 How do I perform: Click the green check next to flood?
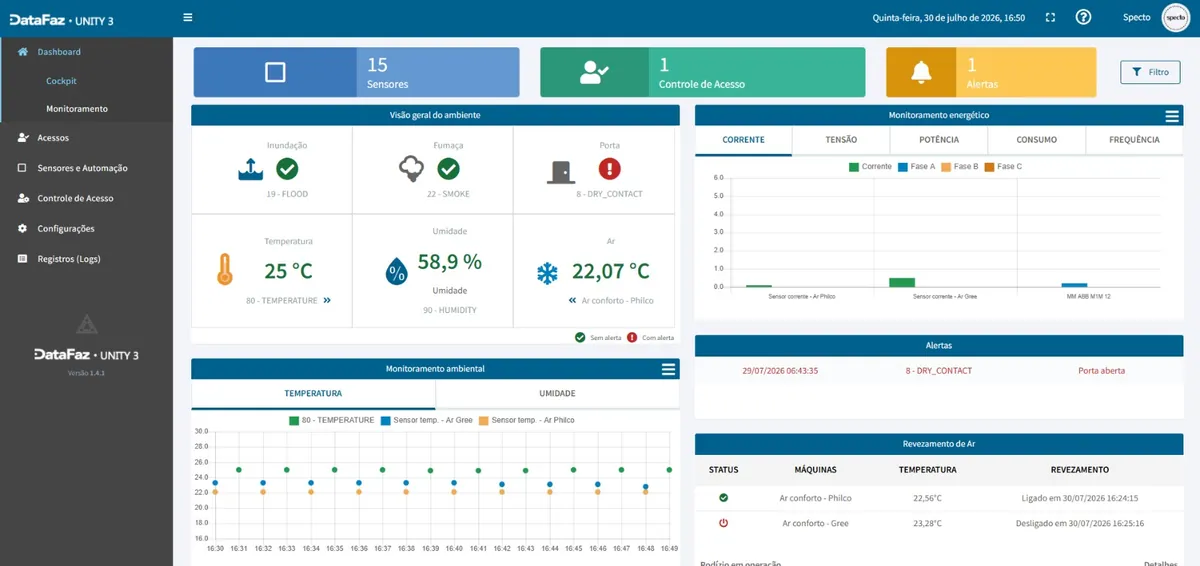(x=288, y=169)
